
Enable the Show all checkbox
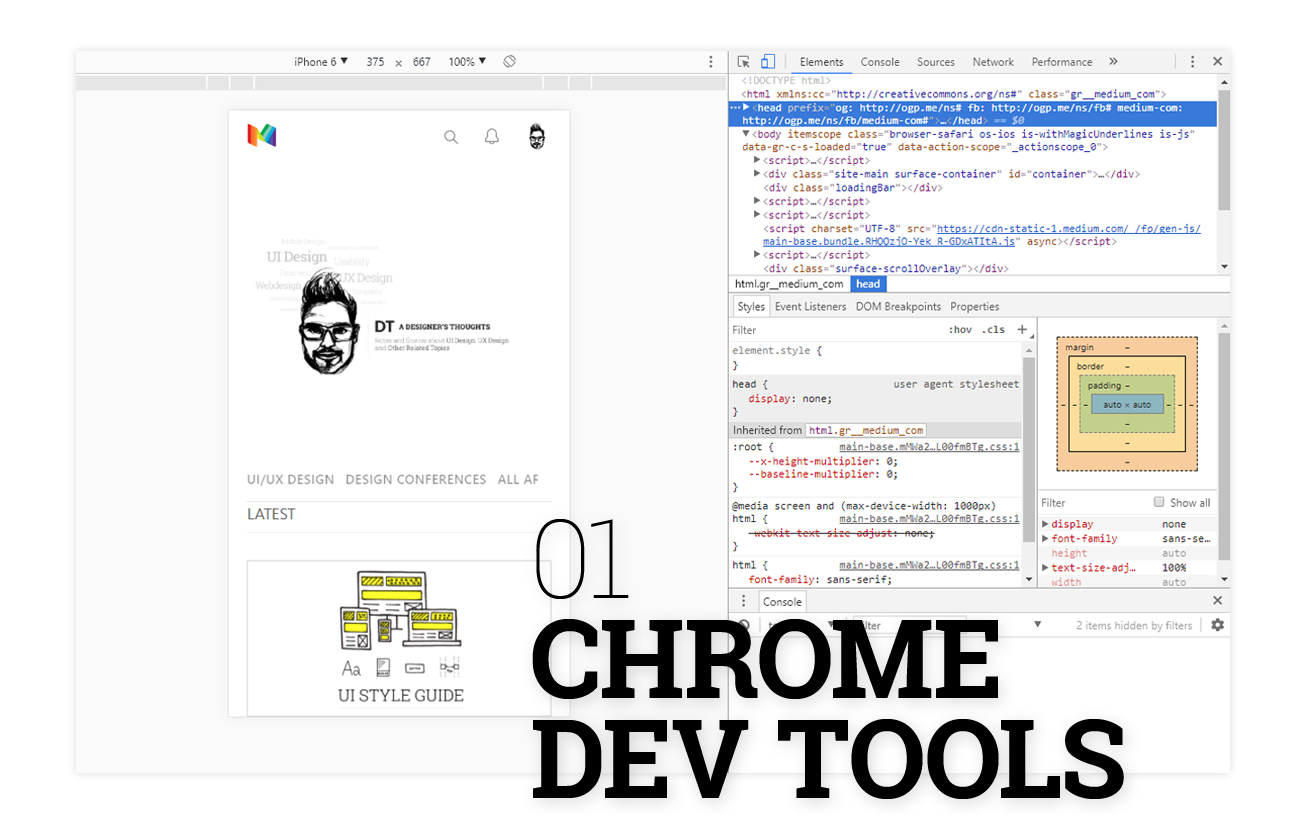(x=1159, y=502)
